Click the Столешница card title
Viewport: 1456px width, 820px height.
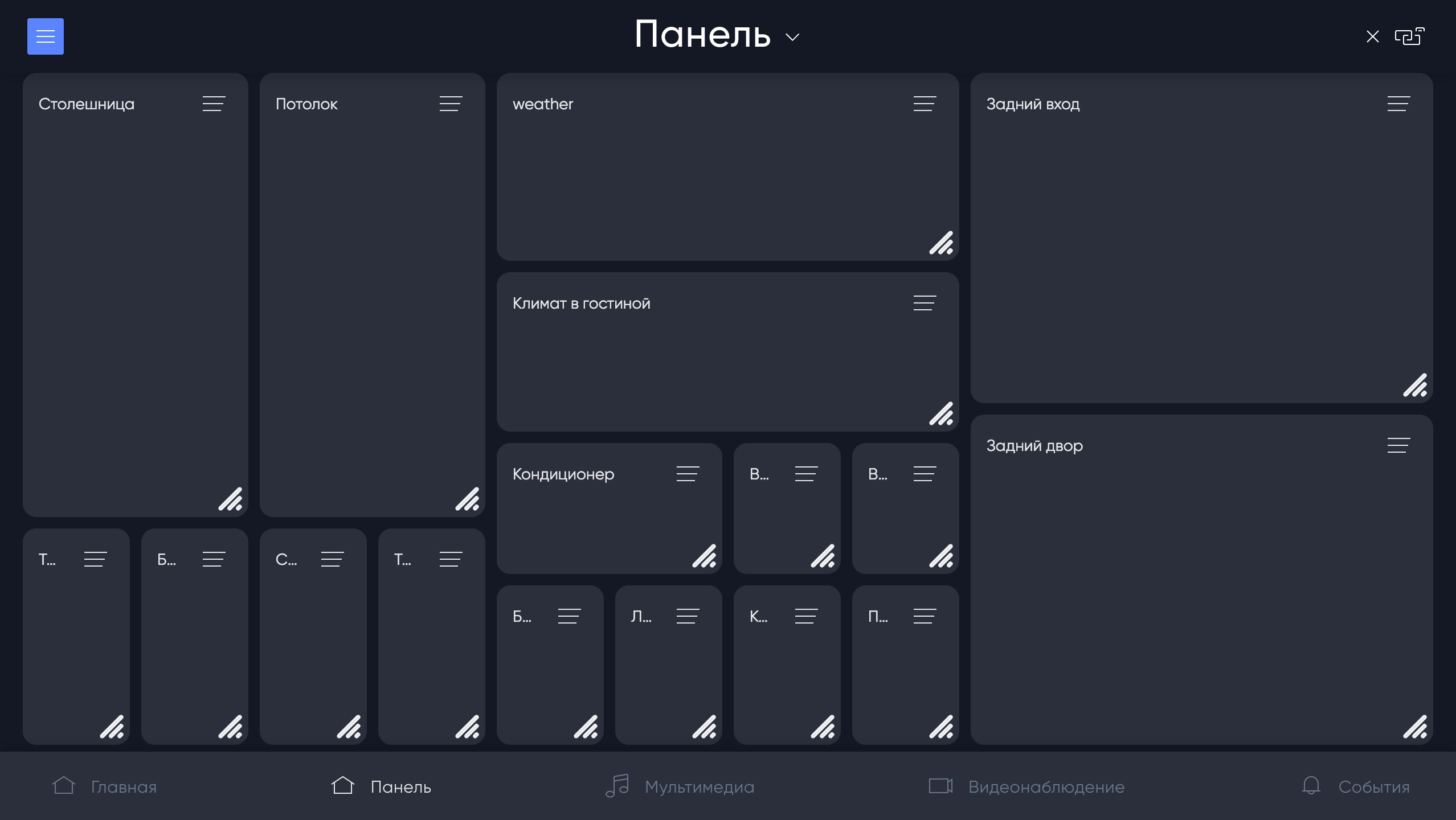tap(87, 104)
